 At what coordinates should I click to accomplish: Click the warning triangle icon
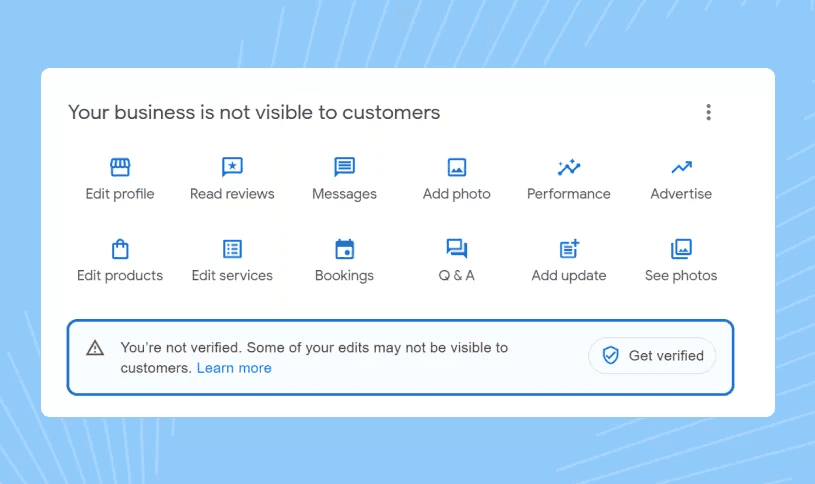(95, 348)
